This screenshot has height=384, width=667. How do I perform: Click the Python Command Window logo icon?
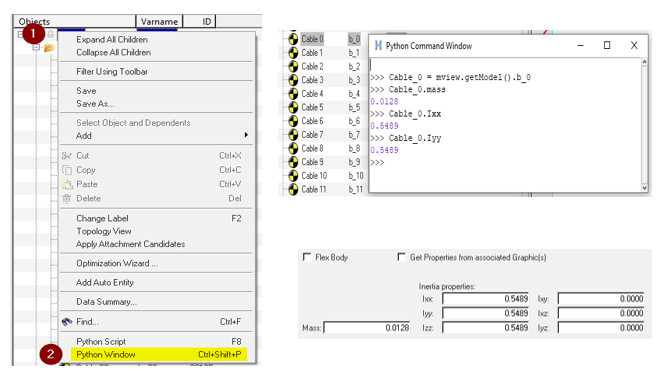[378, 46]
